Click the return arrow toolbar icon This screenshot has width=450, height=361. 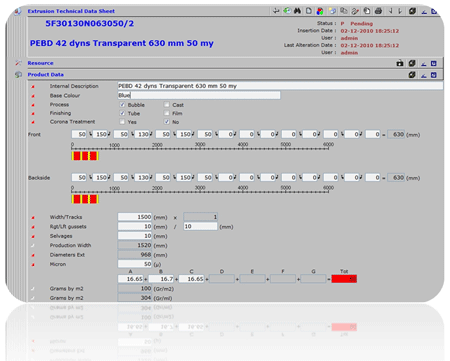tap(276, 11)
